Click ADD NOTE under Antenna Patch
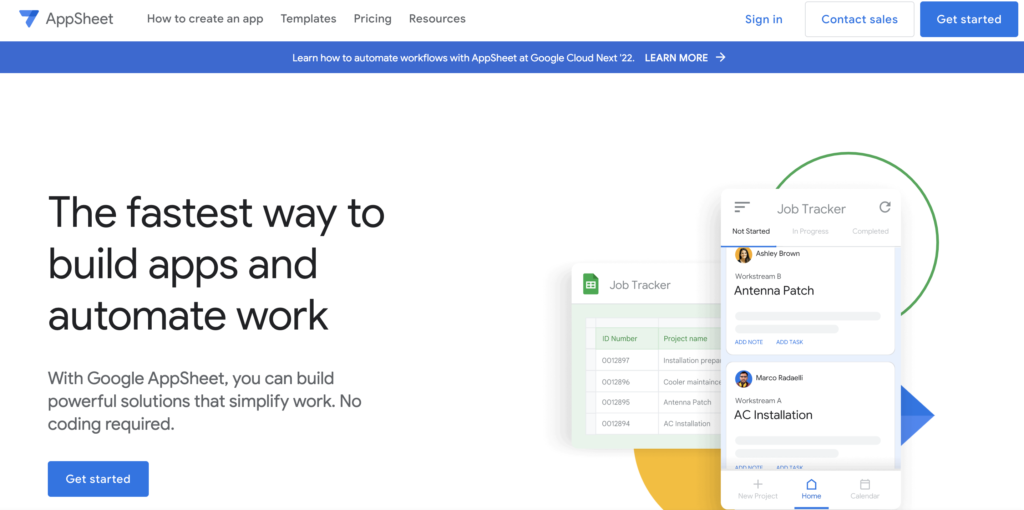 tap(749, 342)
